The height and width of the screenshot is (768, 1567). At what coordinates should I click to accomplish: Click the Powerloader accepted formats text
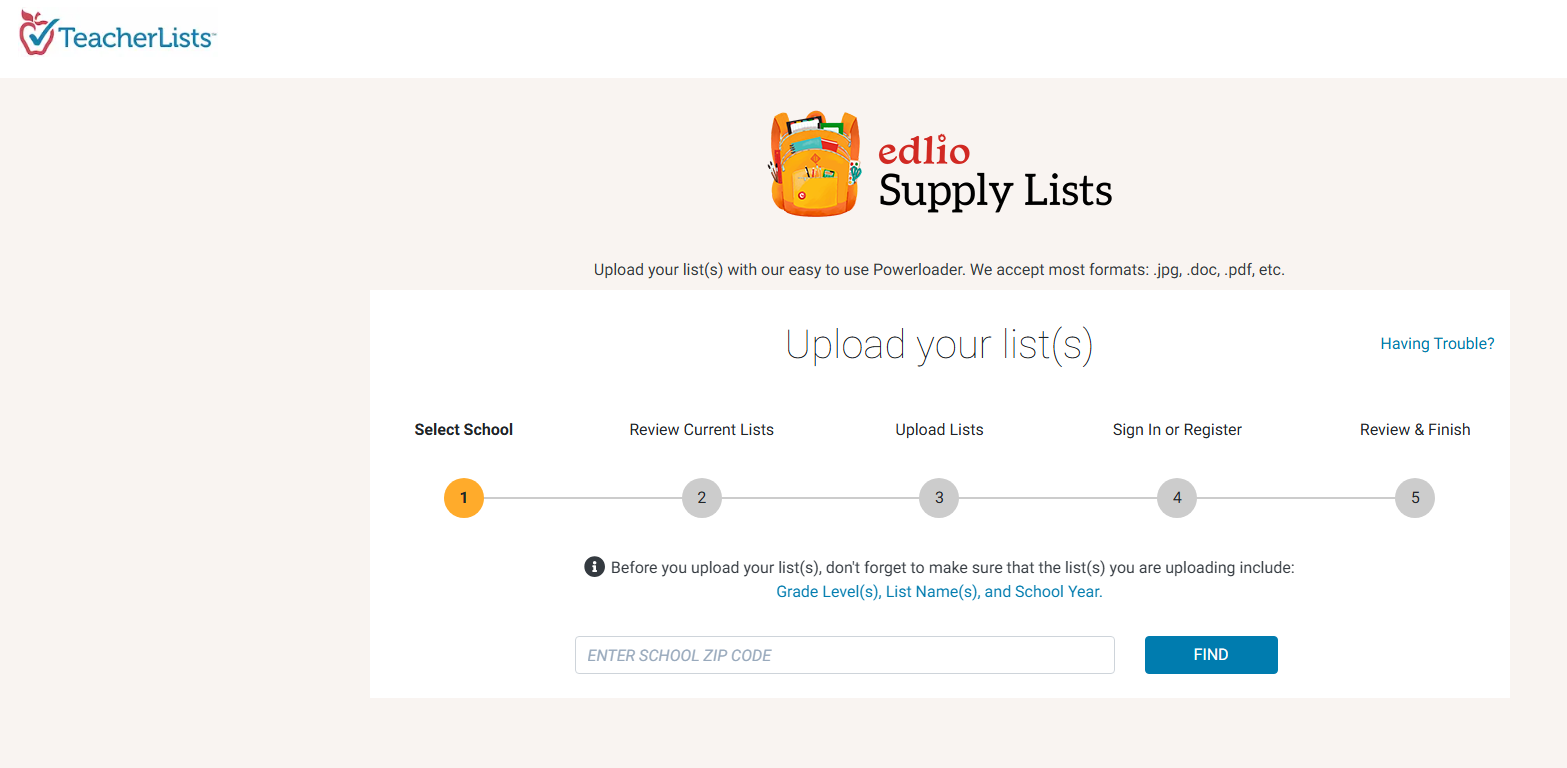[939, 270]
